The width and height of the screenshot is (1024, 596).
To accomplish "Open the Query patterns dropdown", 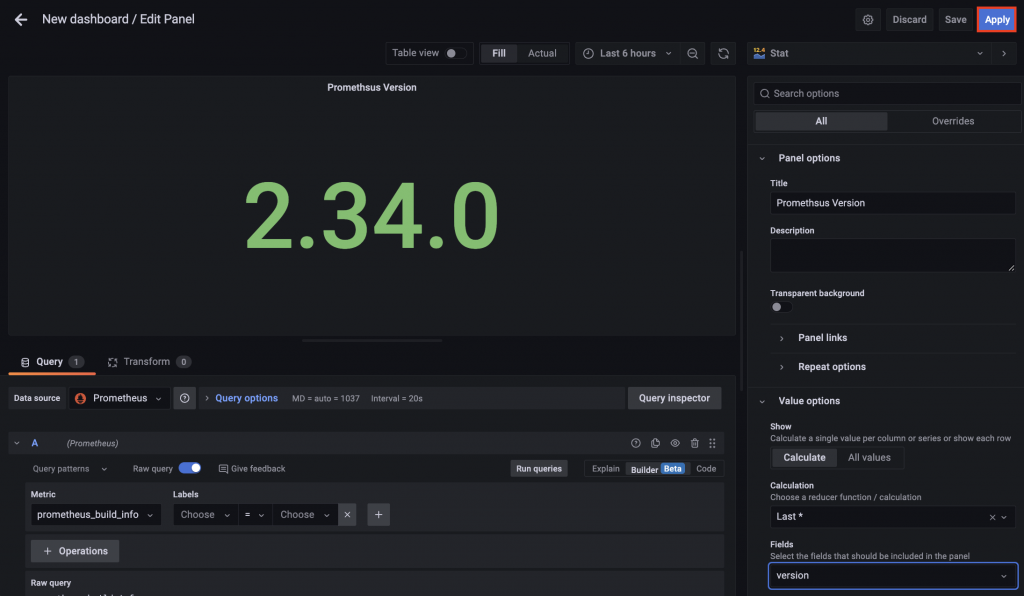I will [x=69, y=469].
